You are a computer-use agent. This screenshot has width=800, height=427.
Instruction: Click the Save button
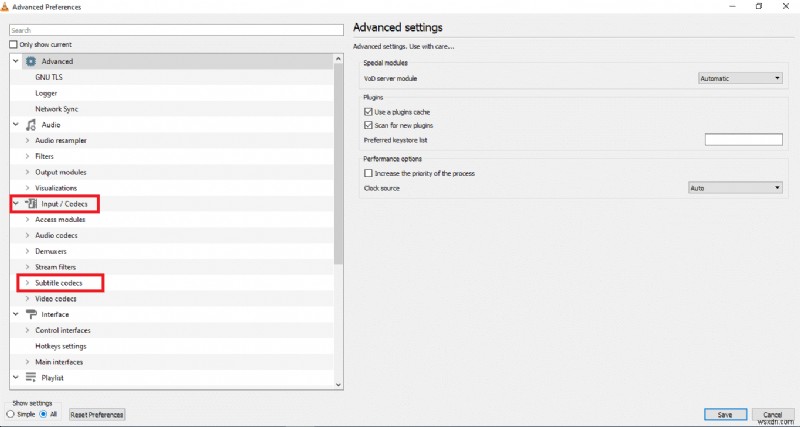point(725,415)
